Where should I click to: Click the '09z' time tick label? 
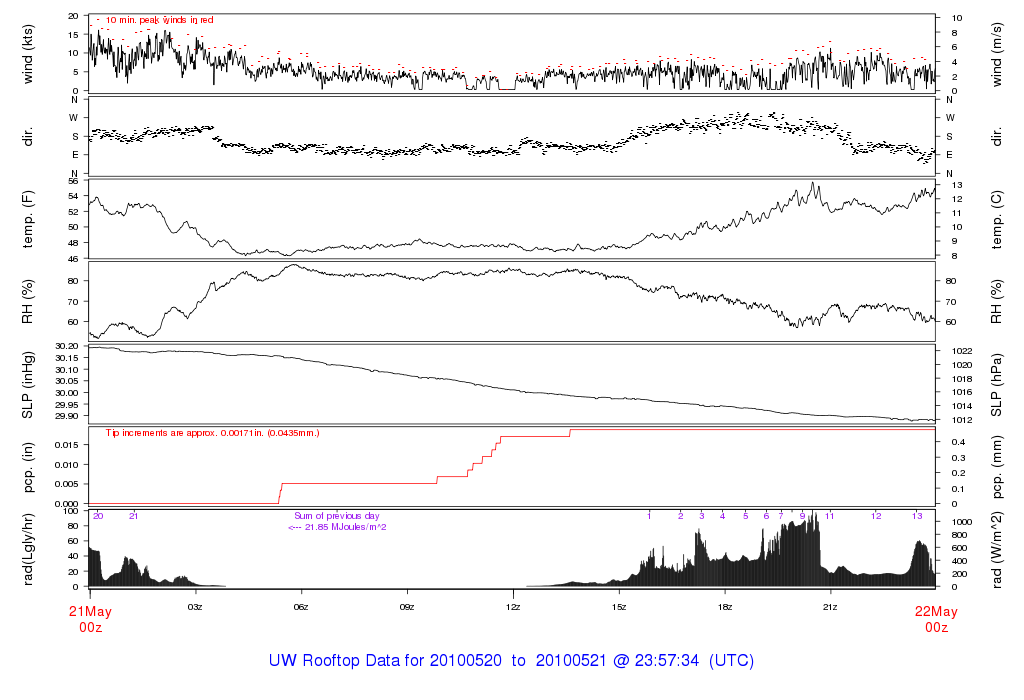tap(406, 607)
